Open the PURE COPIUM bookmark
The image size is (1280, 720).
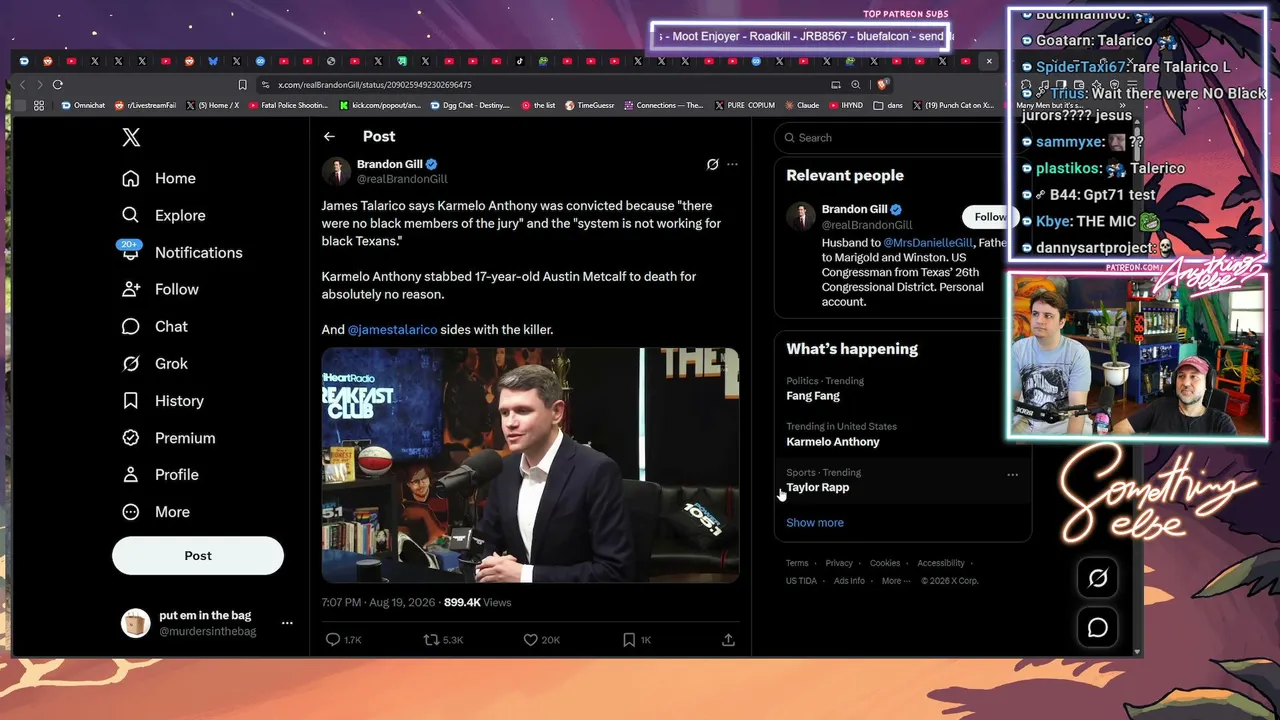tap(744, 105)
